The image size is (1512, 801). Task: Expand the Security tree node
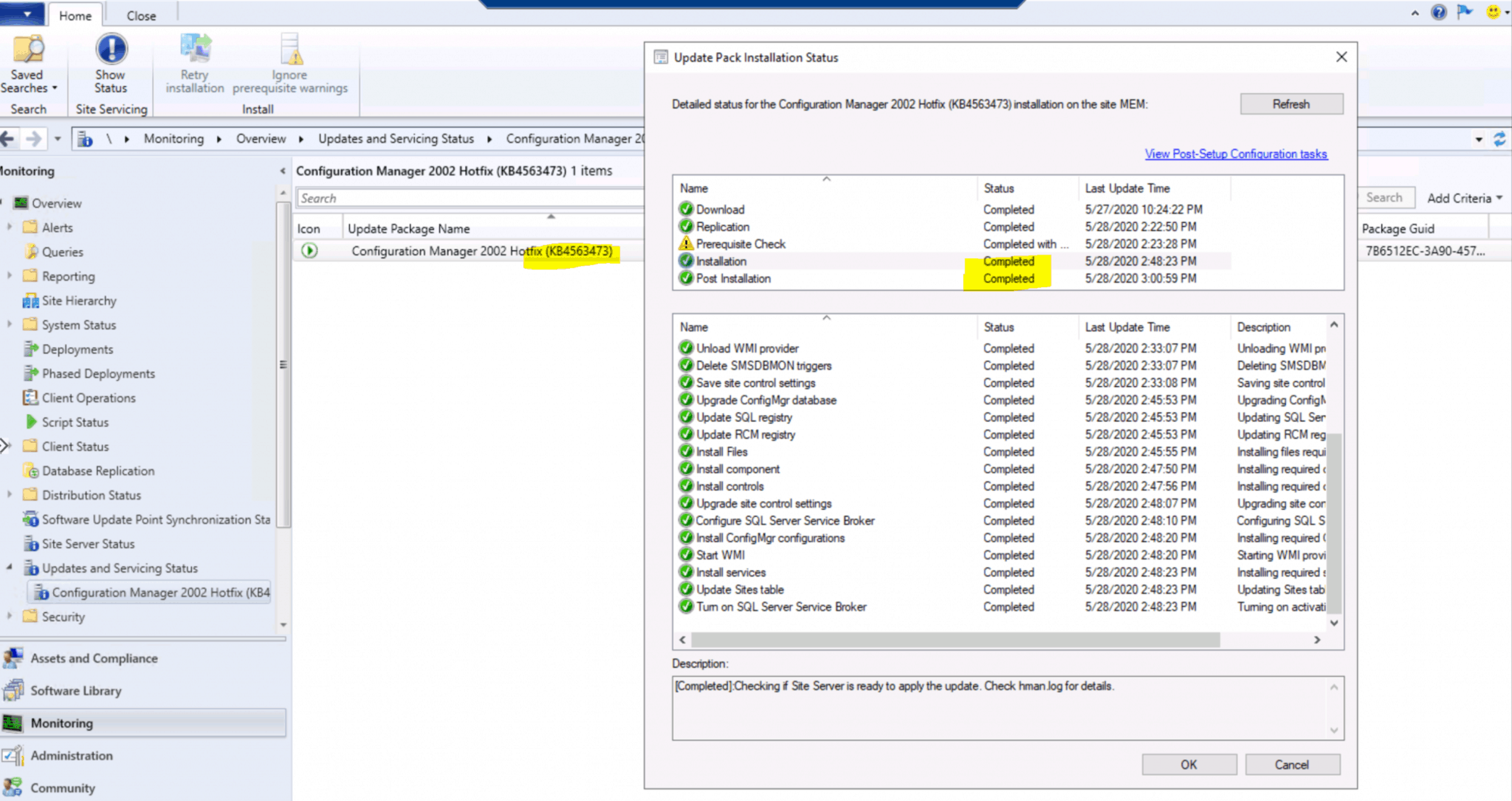click(x=10, y=616)
